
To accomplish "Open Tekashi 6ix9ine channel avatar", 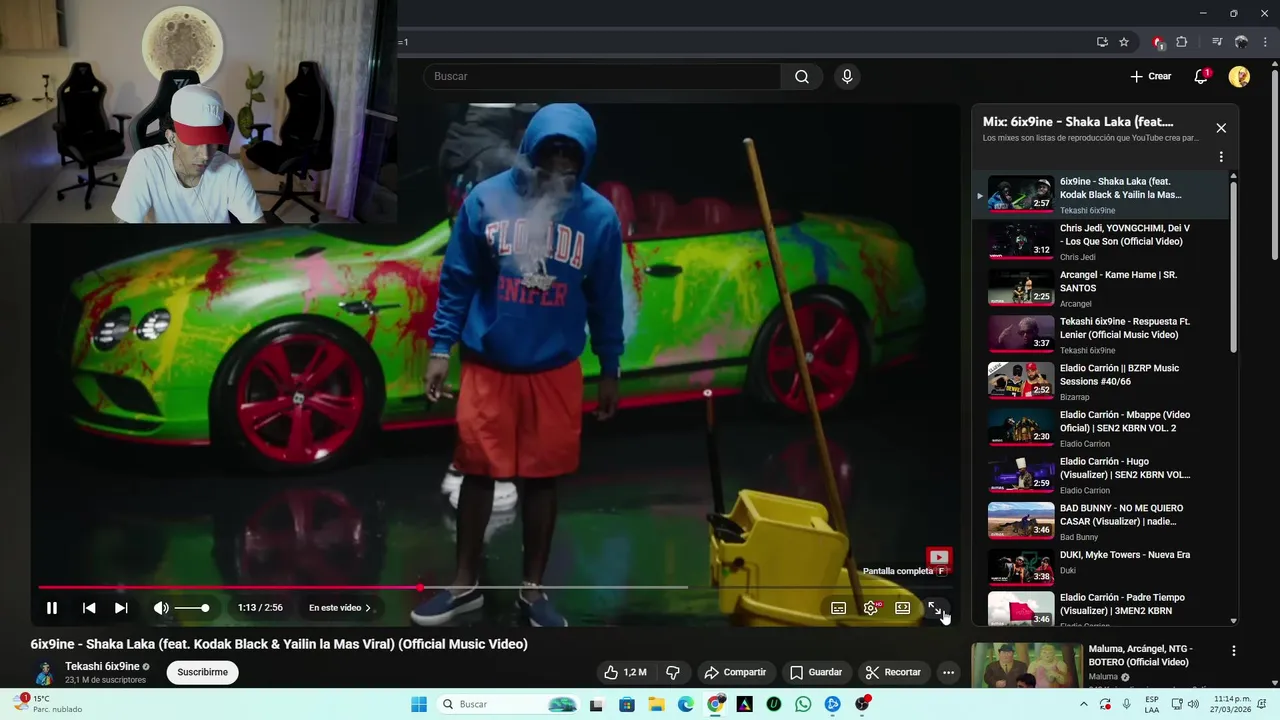I will pos(44,672).
